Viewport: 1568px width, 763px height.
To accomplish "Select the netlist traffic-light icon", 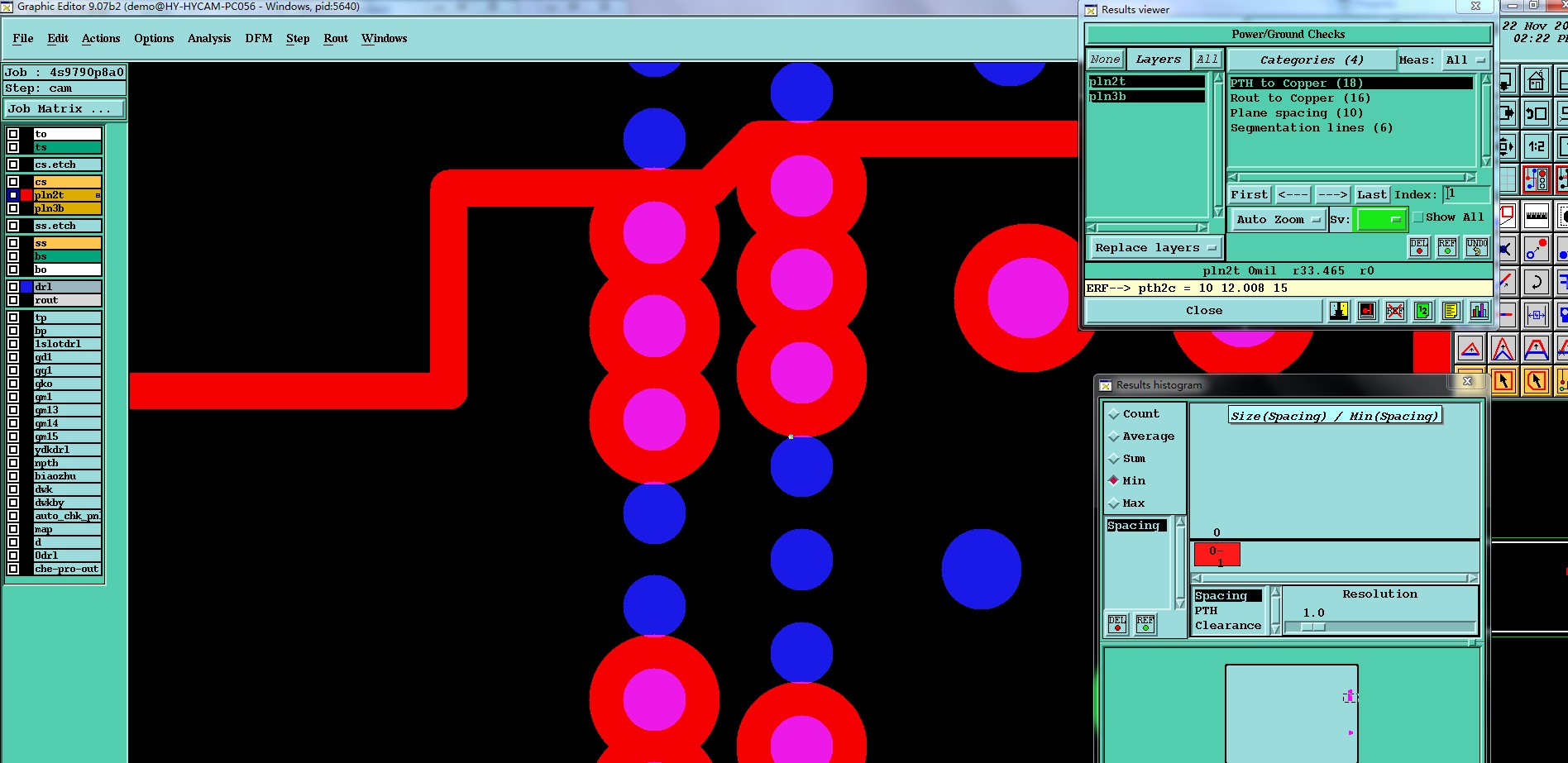I will [x=1536, y=179].
